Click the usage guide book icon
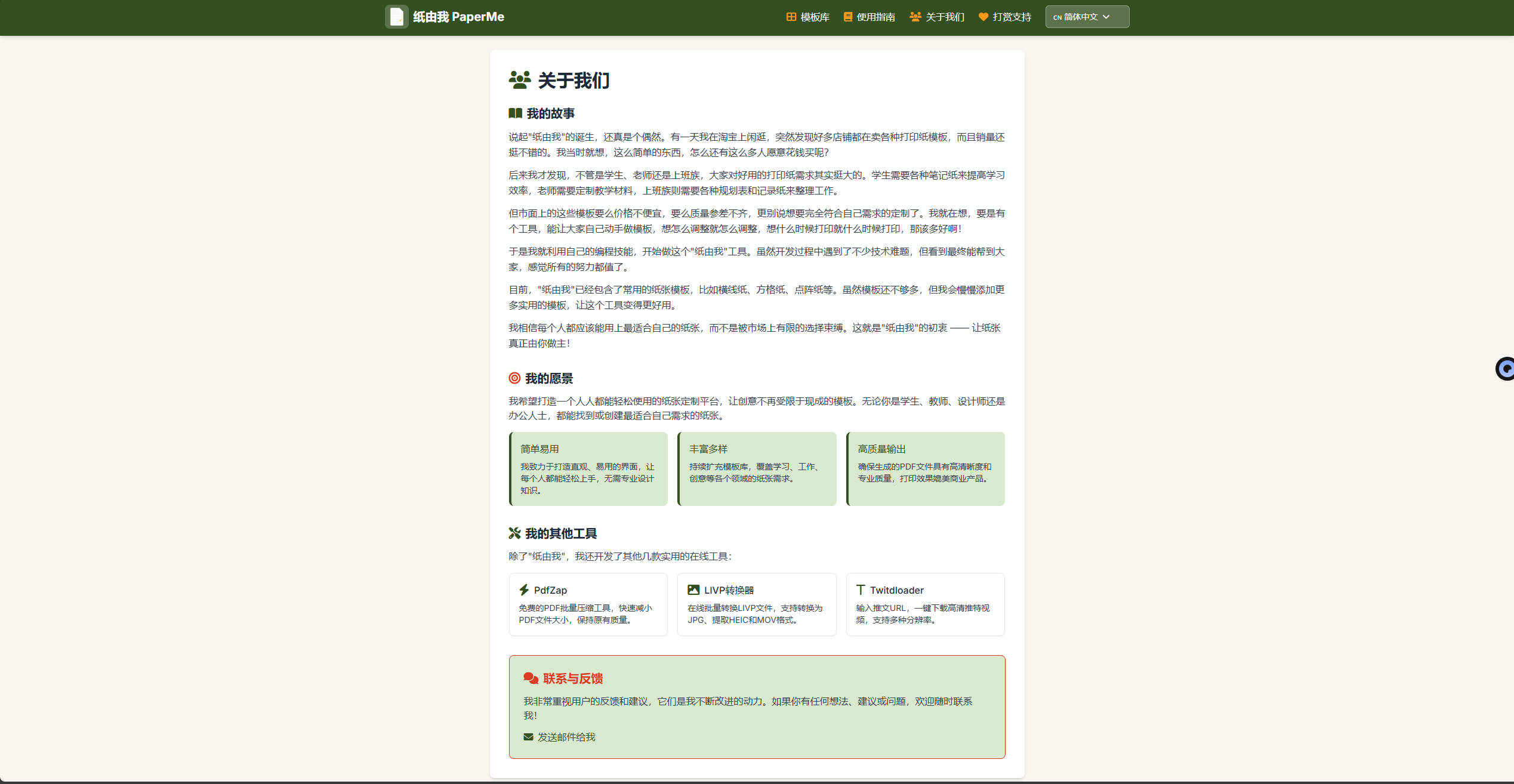Viewport: 1514px width, 784px height. 847,17
